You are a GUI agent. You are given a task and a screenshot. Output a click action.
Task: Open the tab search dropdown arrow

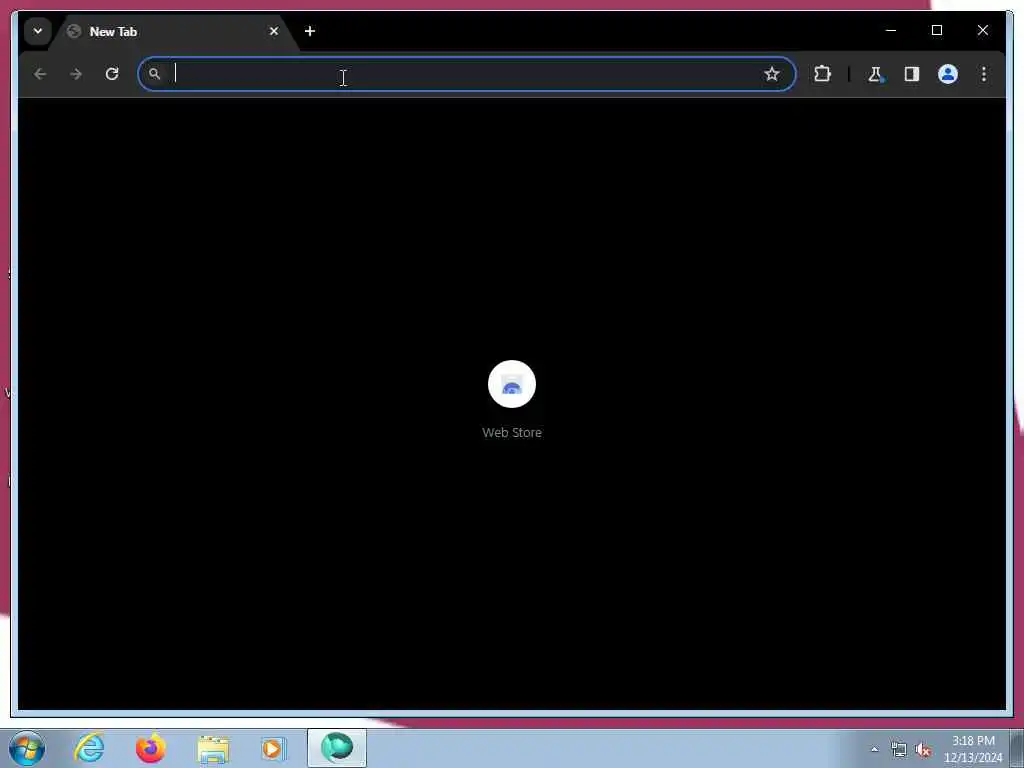pos(38,31)
